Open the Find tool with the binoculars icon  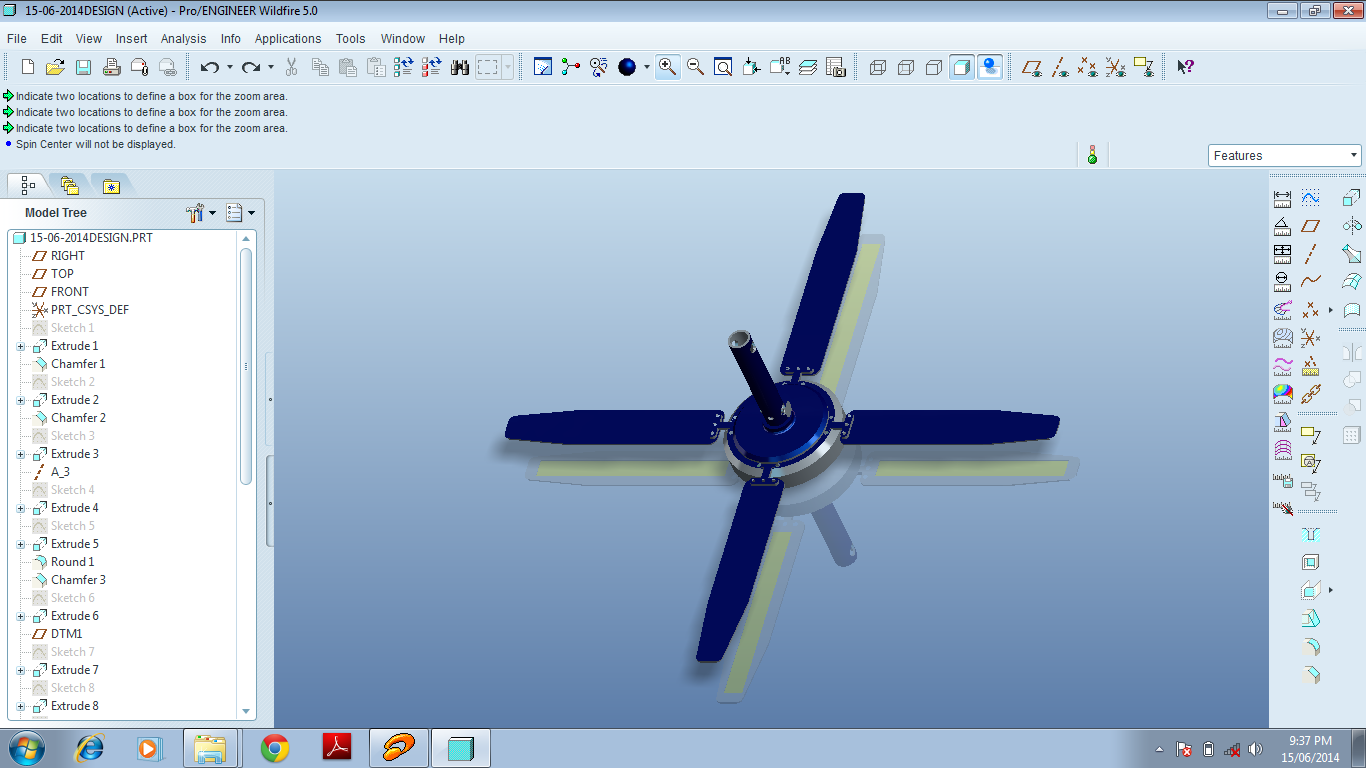460,67
